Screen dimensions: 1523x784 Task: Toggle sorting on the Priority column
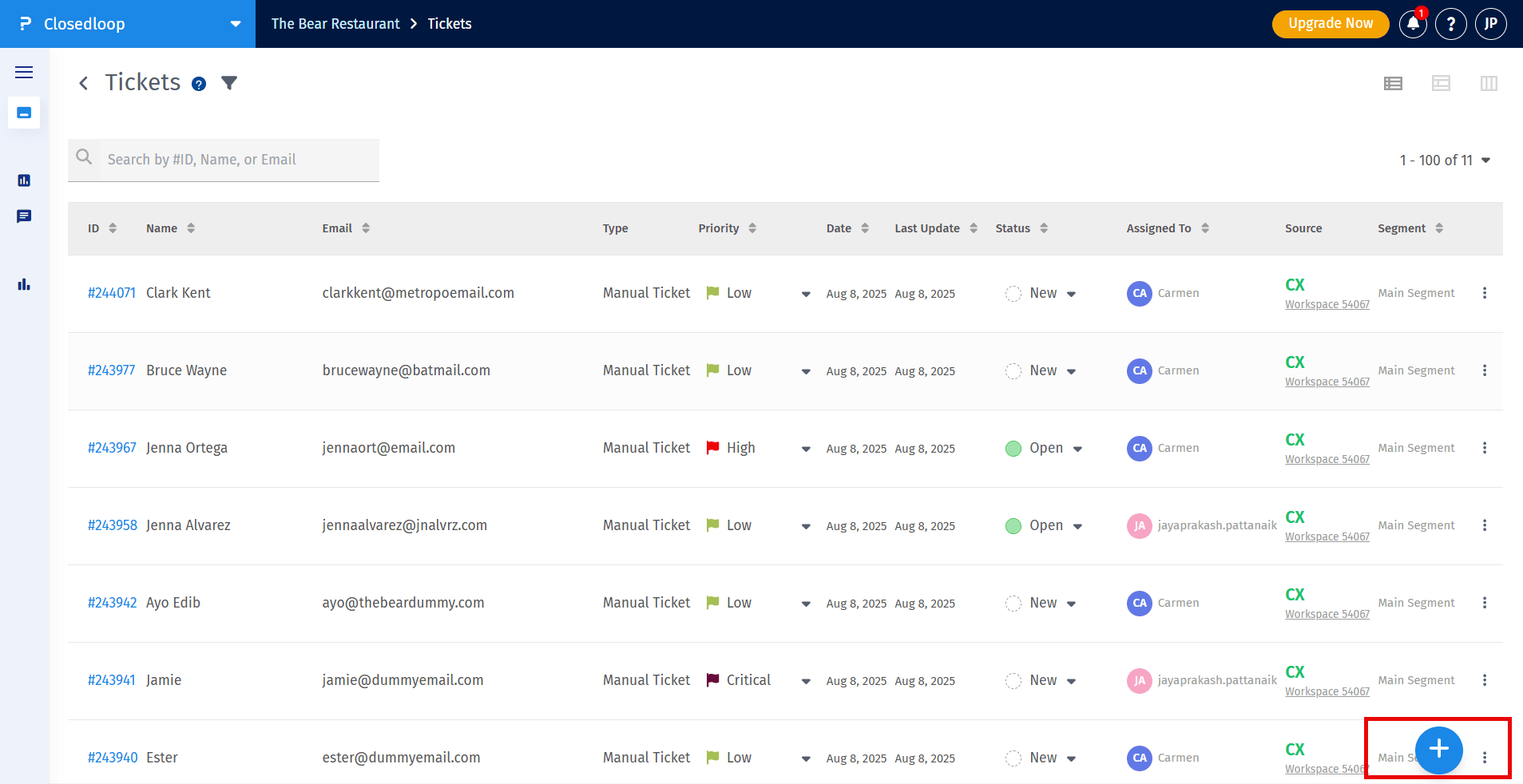coord(752,228)
